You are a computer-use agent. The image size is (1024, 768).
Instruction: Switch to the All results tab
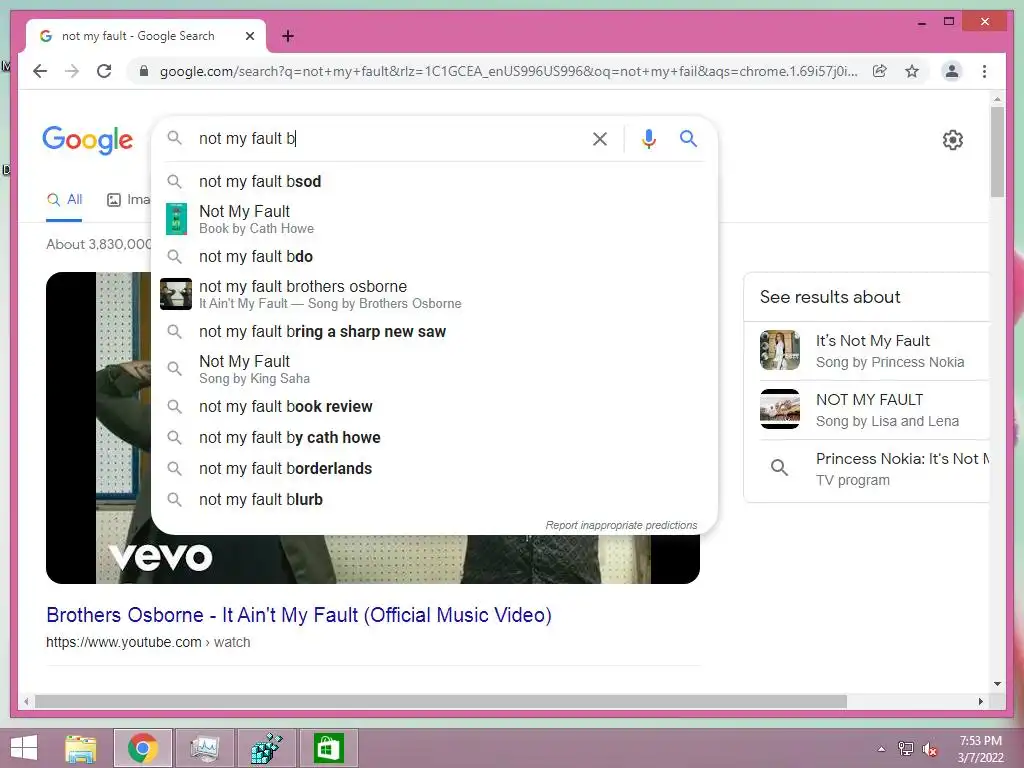[x=64, y=200]
